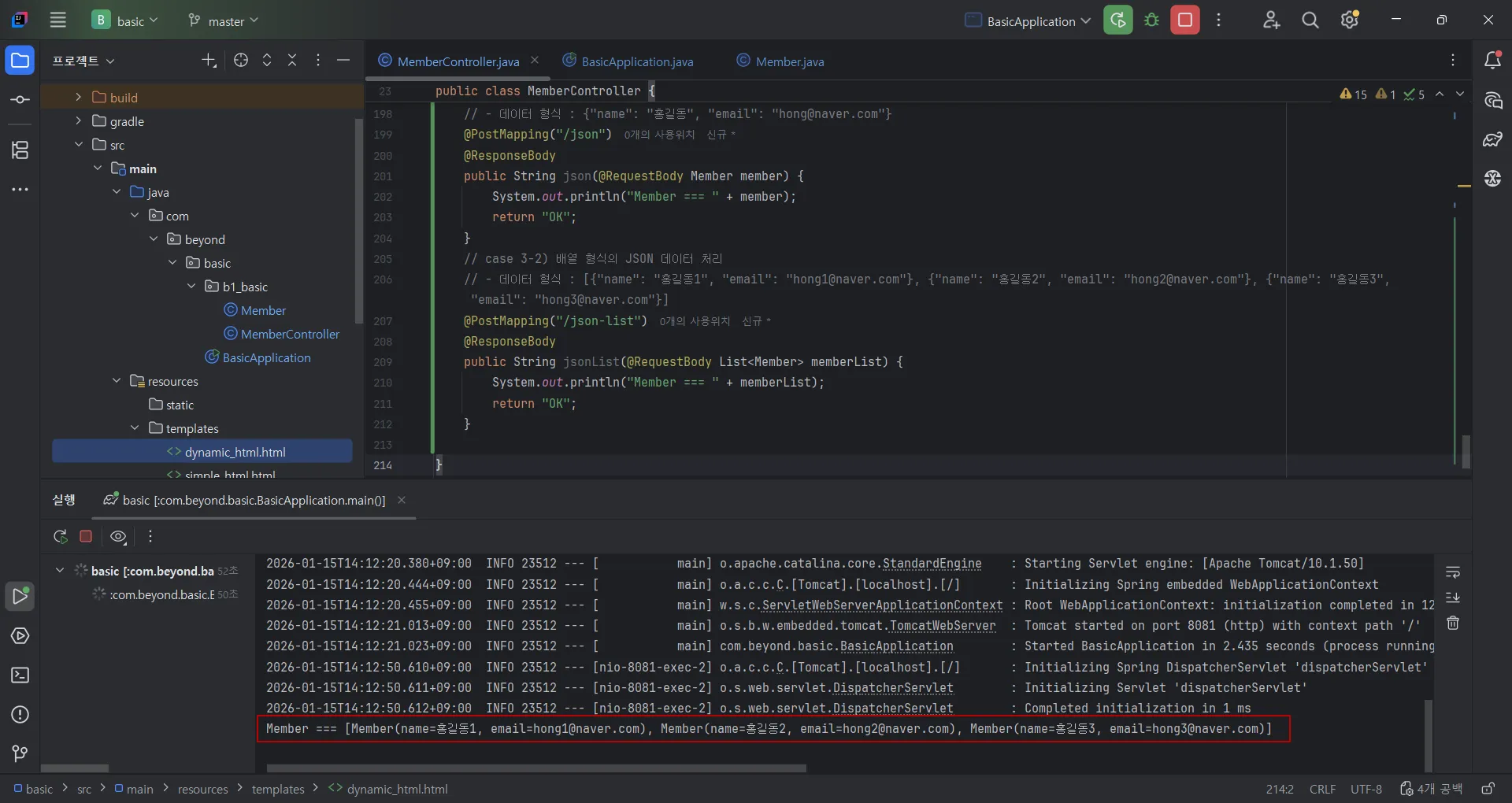Collapse the basic run tree node

(59, 570)
